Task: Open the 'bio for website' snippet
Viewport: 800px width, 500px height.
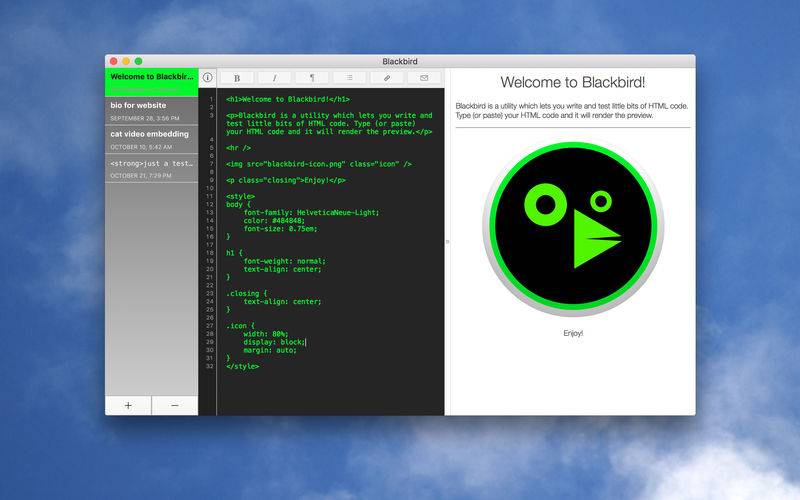Action: 152,111
